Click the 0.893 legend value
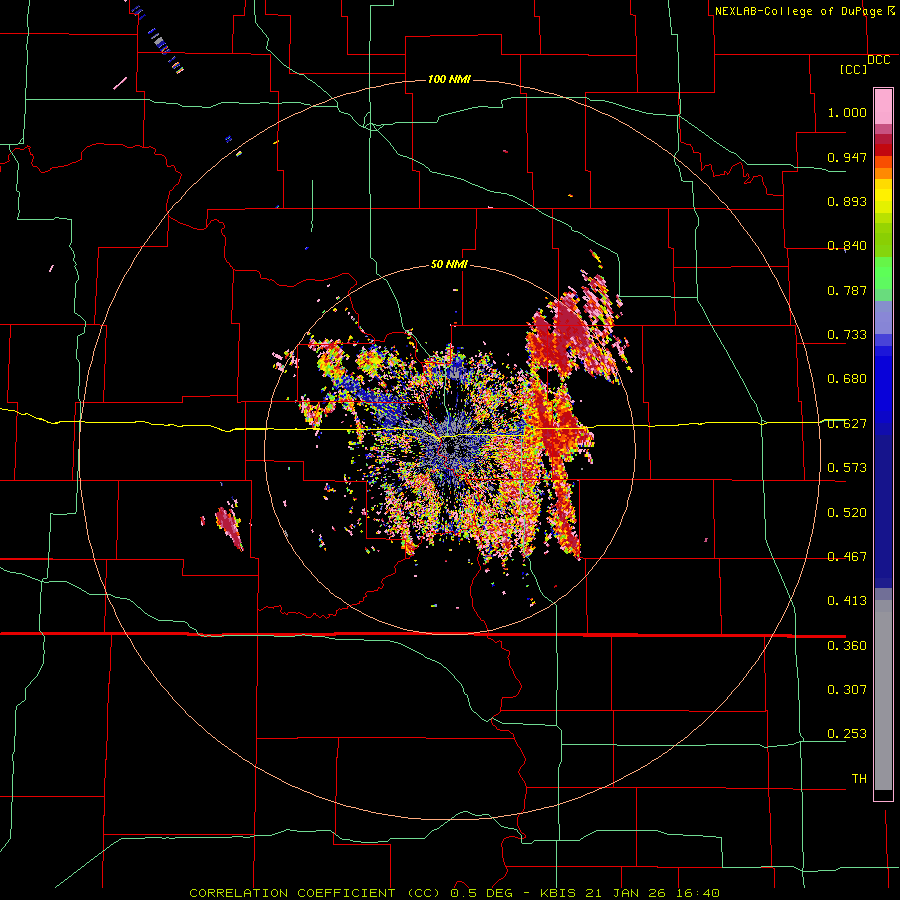900x900 pixels. coord(847,201)
